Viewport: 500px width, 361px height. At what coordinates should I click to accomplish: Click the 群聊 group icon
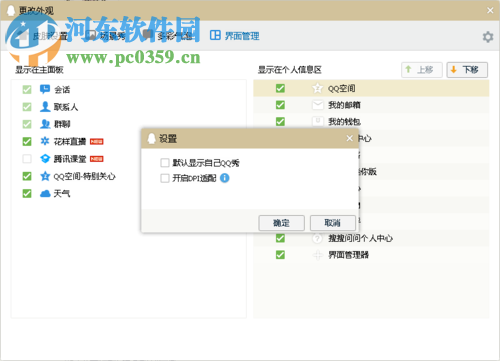tap(45, 124)
